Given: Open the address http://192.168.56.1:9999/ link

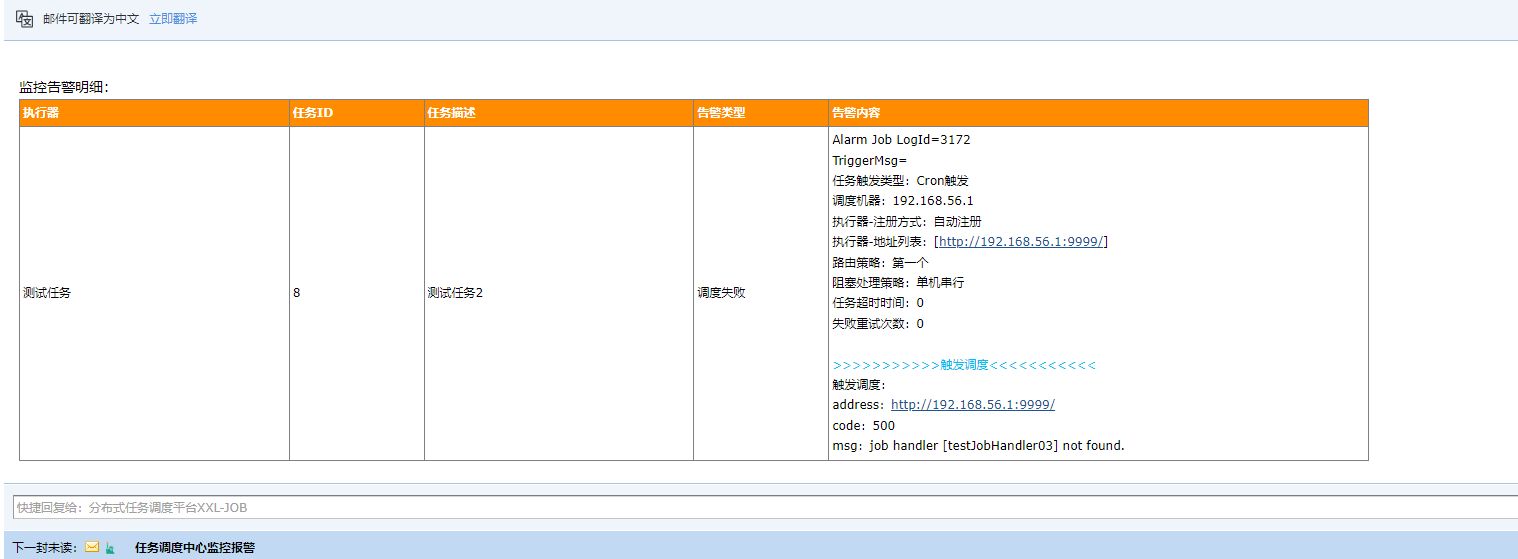Looking at the screenshot, I should click(973, 405).
